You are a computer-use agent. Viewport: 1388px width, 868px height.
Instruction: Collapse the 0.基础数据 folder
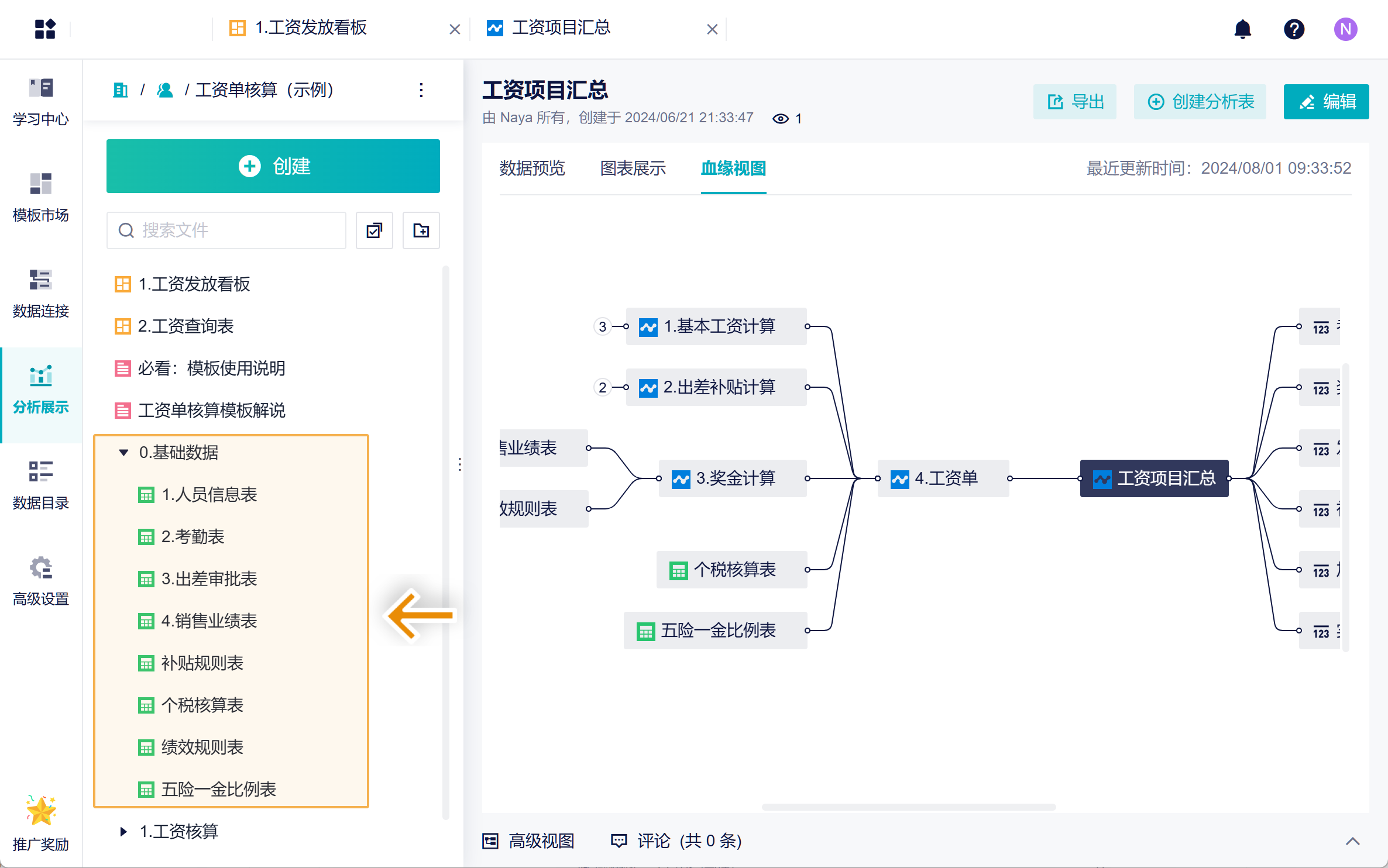coord(123,453)
